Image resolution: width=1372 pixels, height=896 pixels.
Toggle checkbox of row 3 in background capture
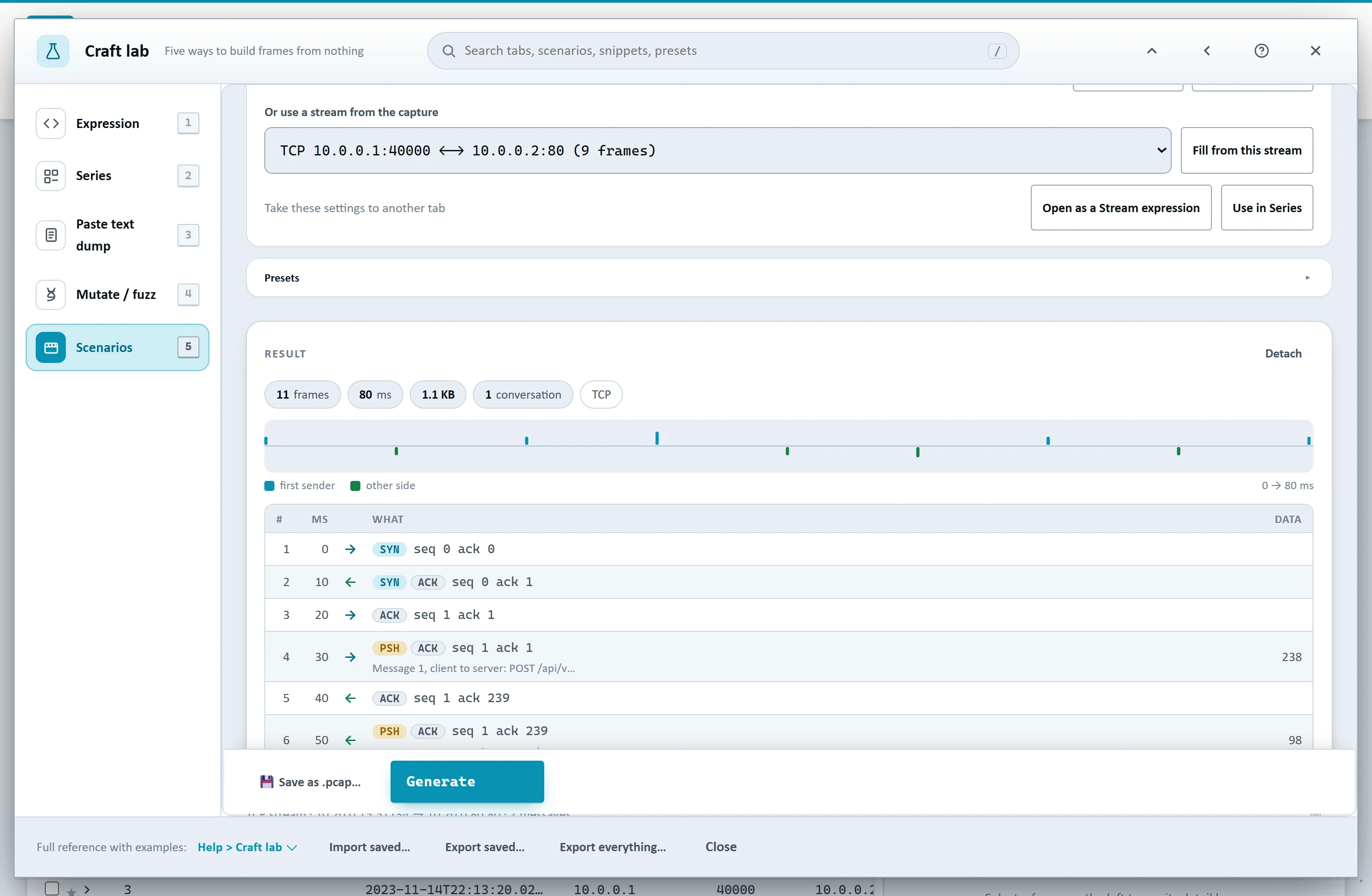(51, 889)
